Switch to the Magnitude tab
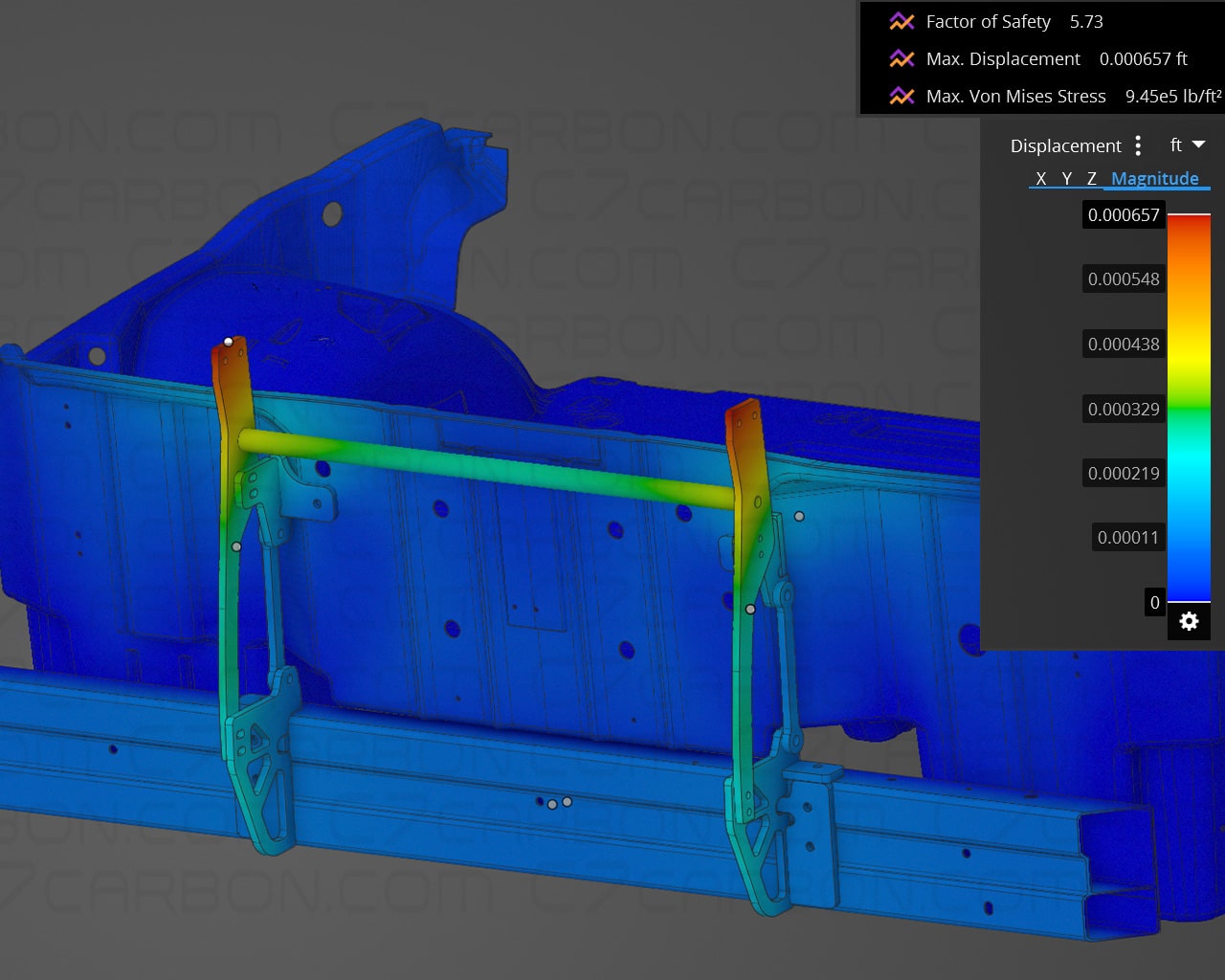Screen dimensions: 1225x980 tap(1154, 178)
